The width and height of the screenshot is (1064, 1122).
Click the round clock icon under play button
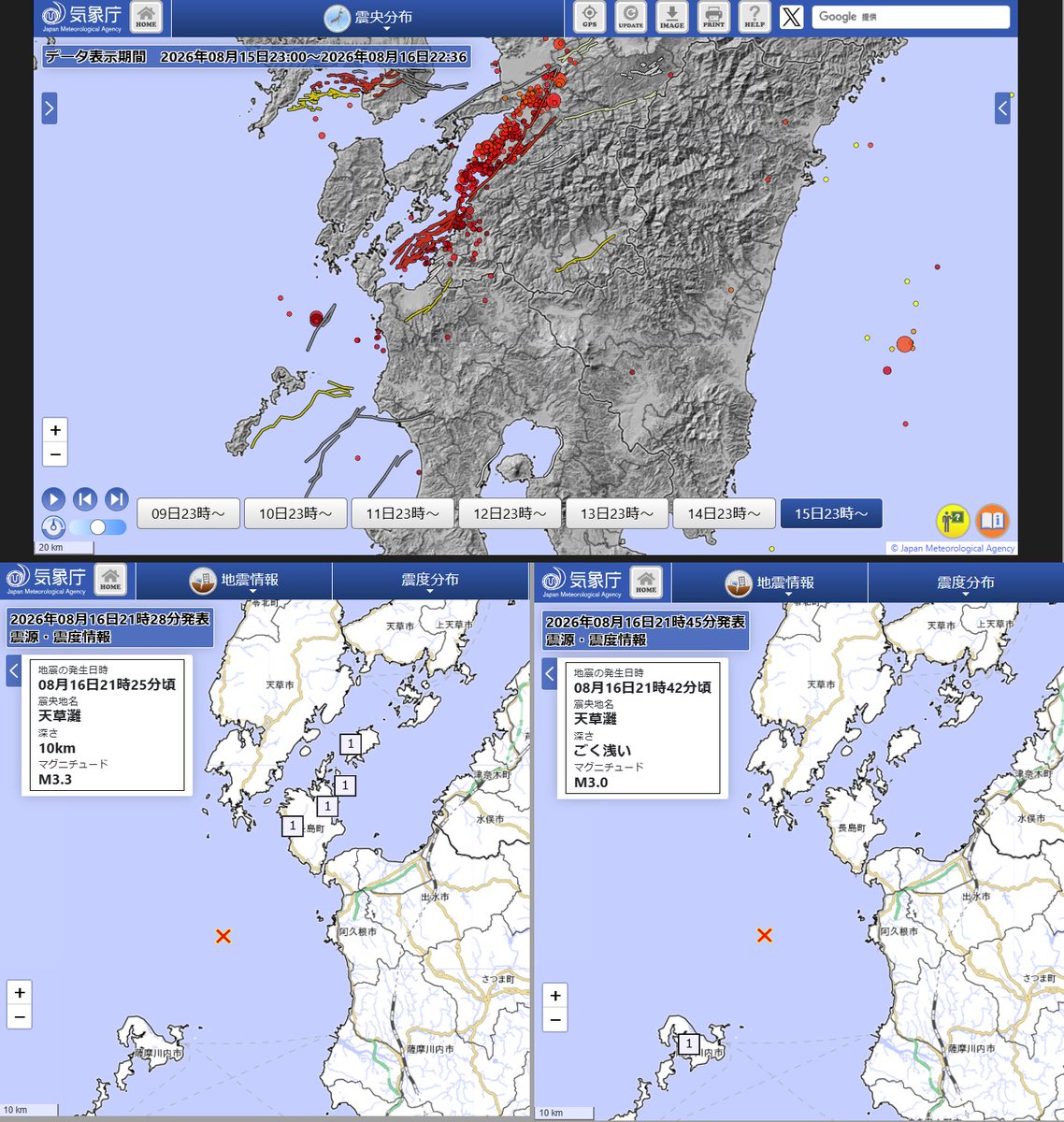click(x=53, y=527)
